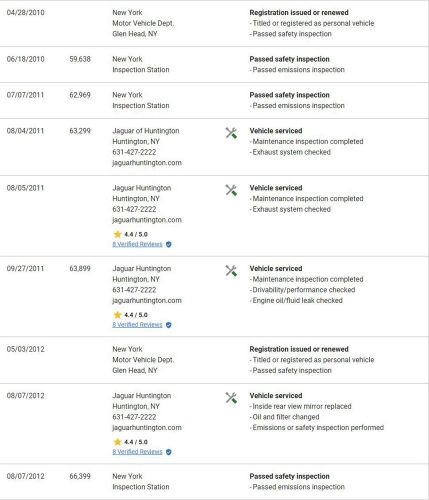This screenshot has height=500, width=429.
Task: Click the 04/28/2010 Registration issued or renewed heading
Action: tap(299, 12)
